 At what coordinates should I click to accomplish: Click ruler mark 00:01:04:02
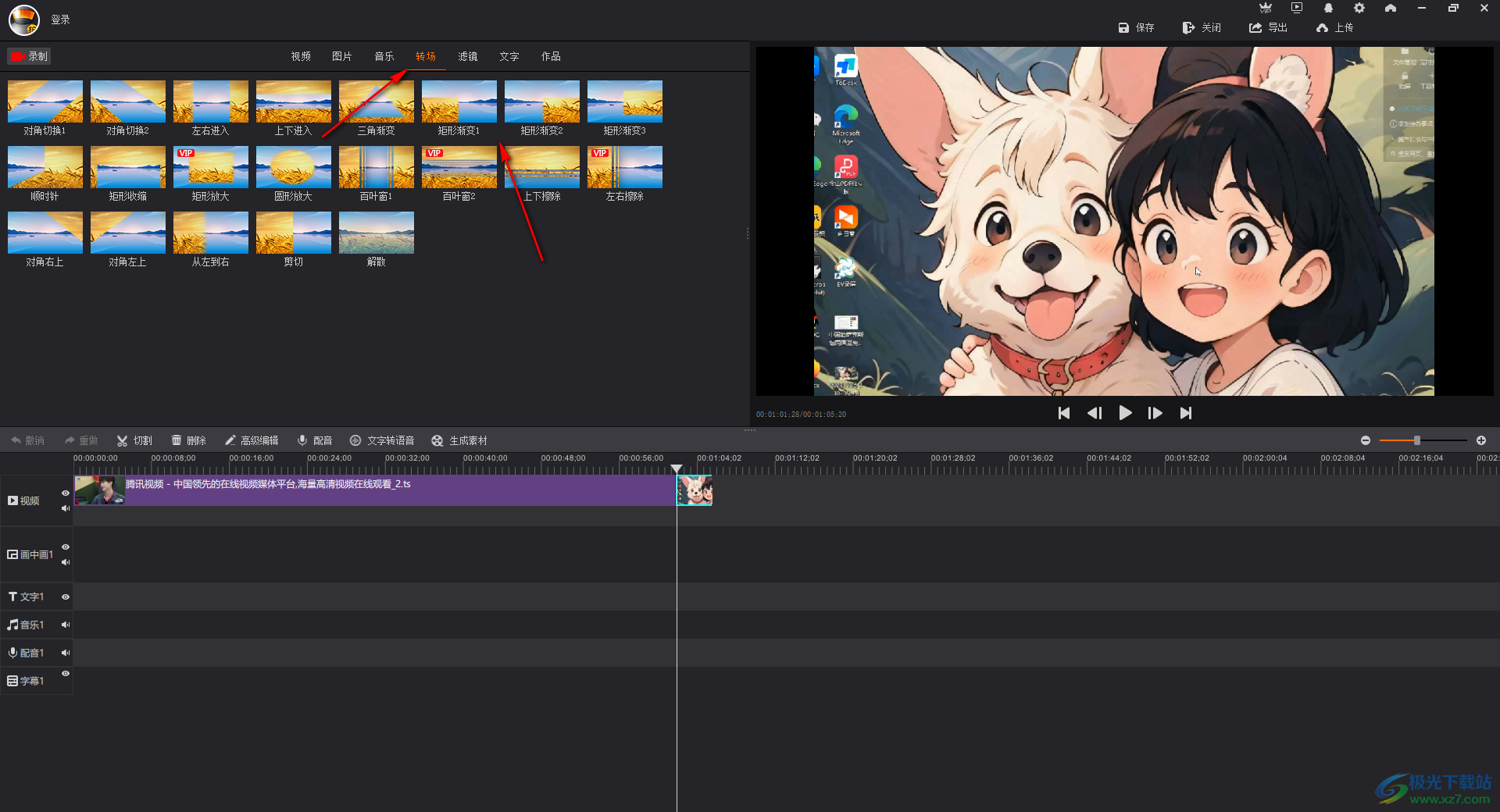pos(719,458)
